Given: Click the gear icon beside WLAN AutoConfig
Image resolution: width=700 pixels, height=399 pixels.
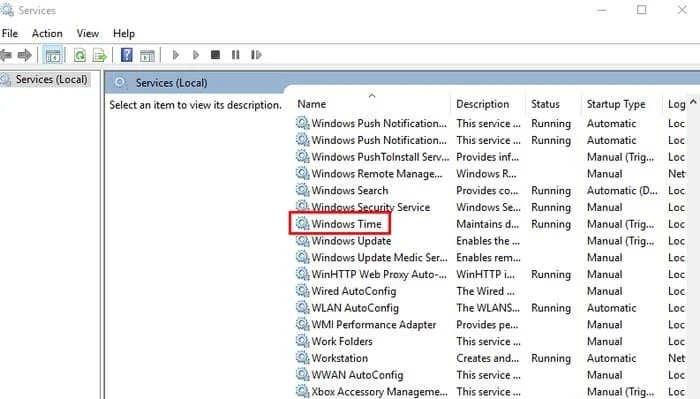Looking at the screenshot, I should pyautogui.click(x=303, y=307).
